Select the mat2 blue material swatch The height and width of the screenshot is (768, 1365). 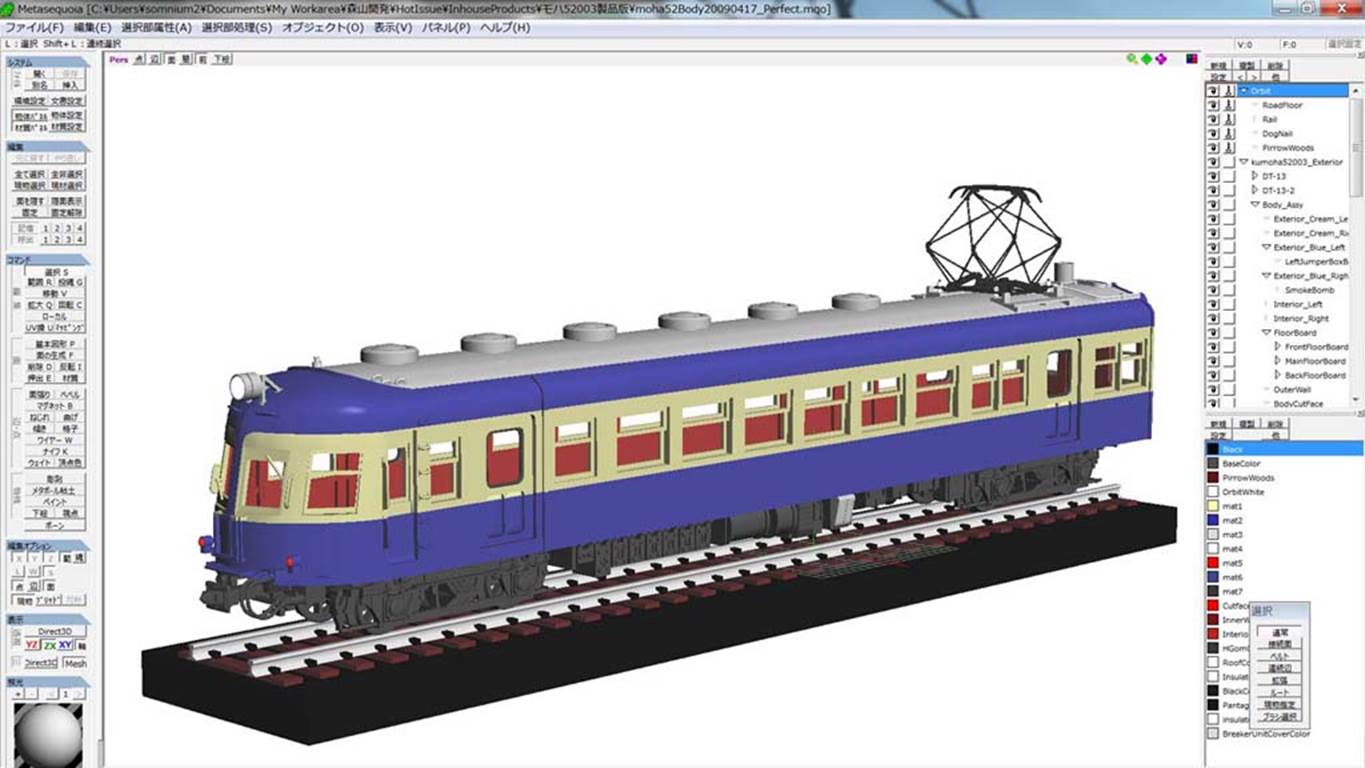click(x=1213, y=520)
